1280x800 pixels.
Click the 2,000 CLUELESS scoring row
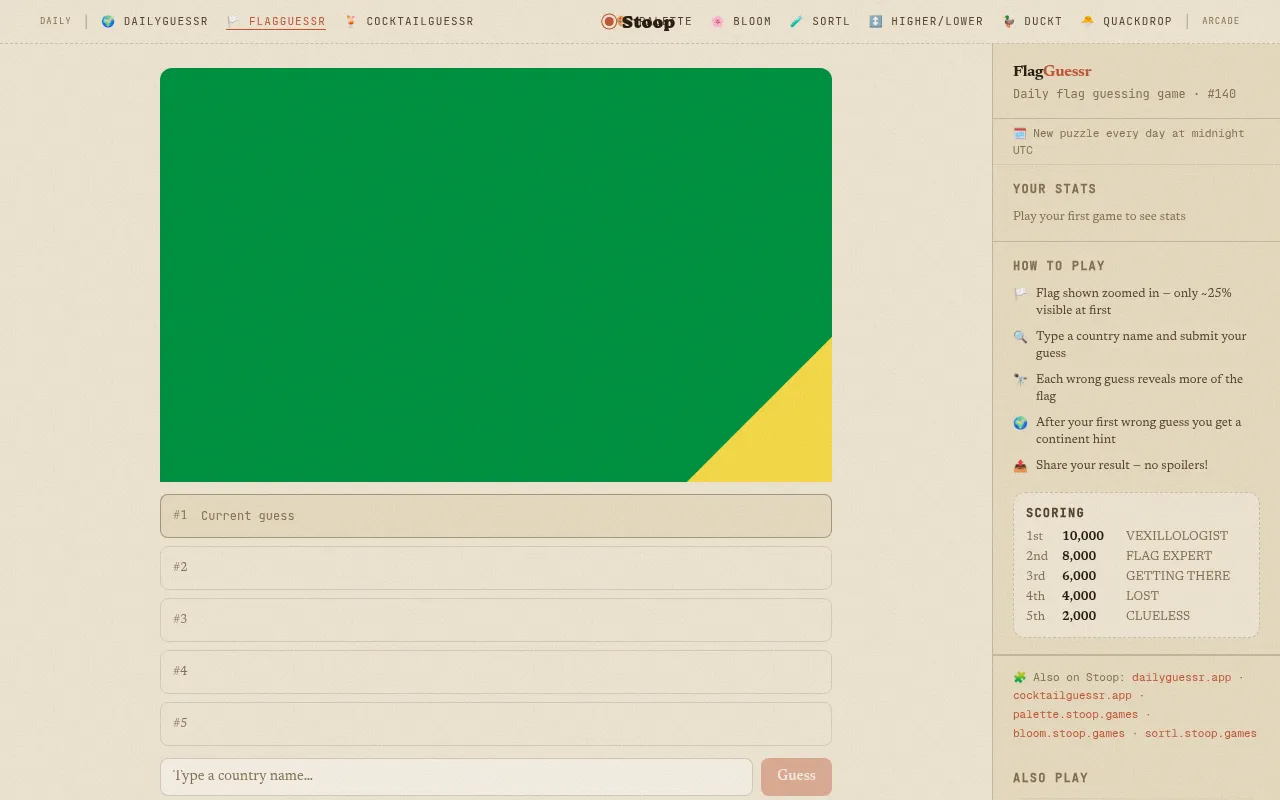coord(1136,616)
